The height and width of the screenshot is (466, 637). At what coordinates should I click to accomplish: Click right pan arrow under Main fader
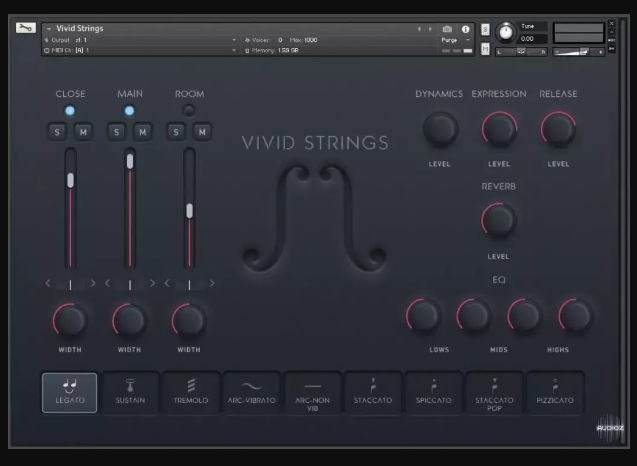(x=152, y=283)
